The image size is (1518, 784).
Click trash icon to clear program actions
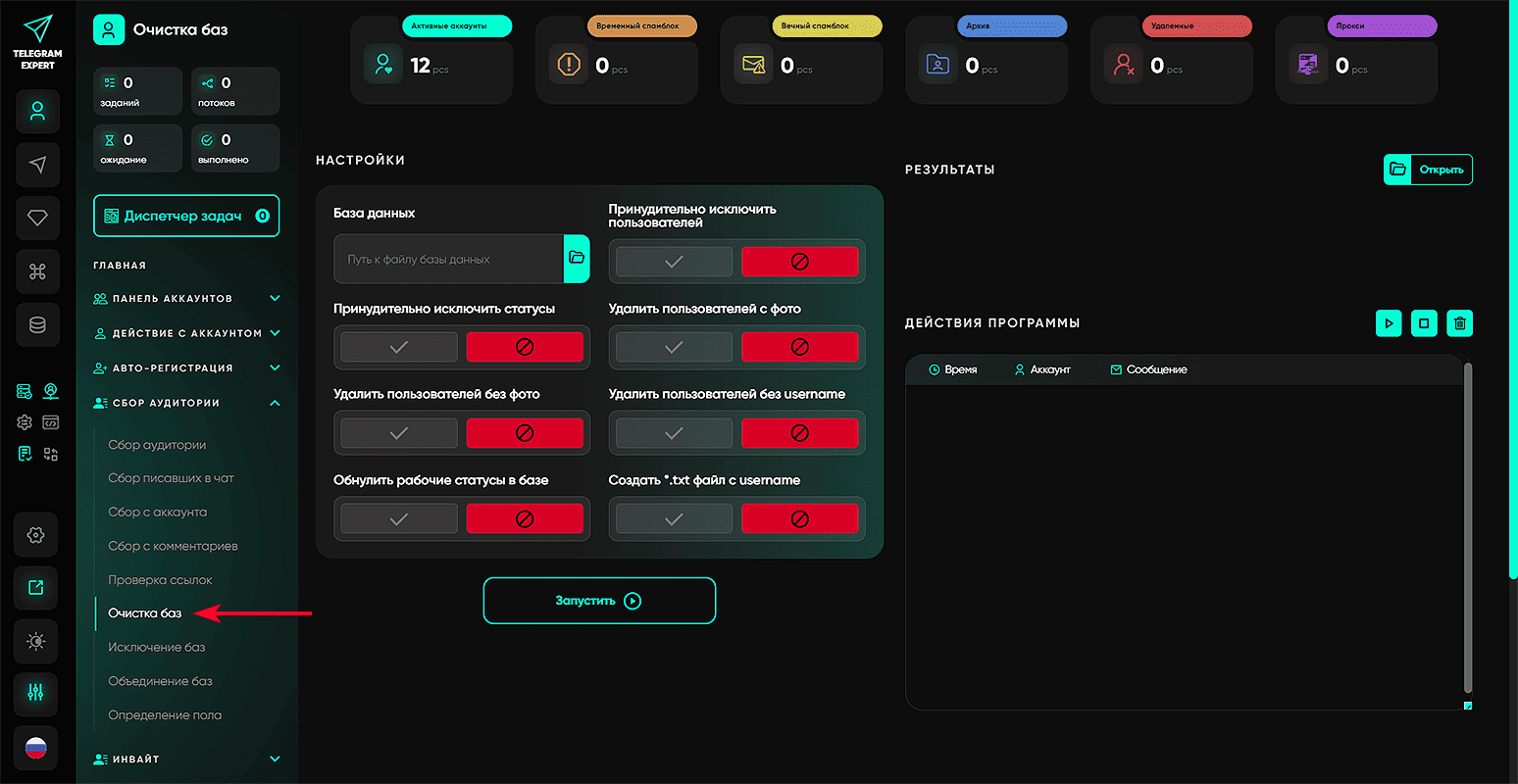click(x=1459, y=323)
